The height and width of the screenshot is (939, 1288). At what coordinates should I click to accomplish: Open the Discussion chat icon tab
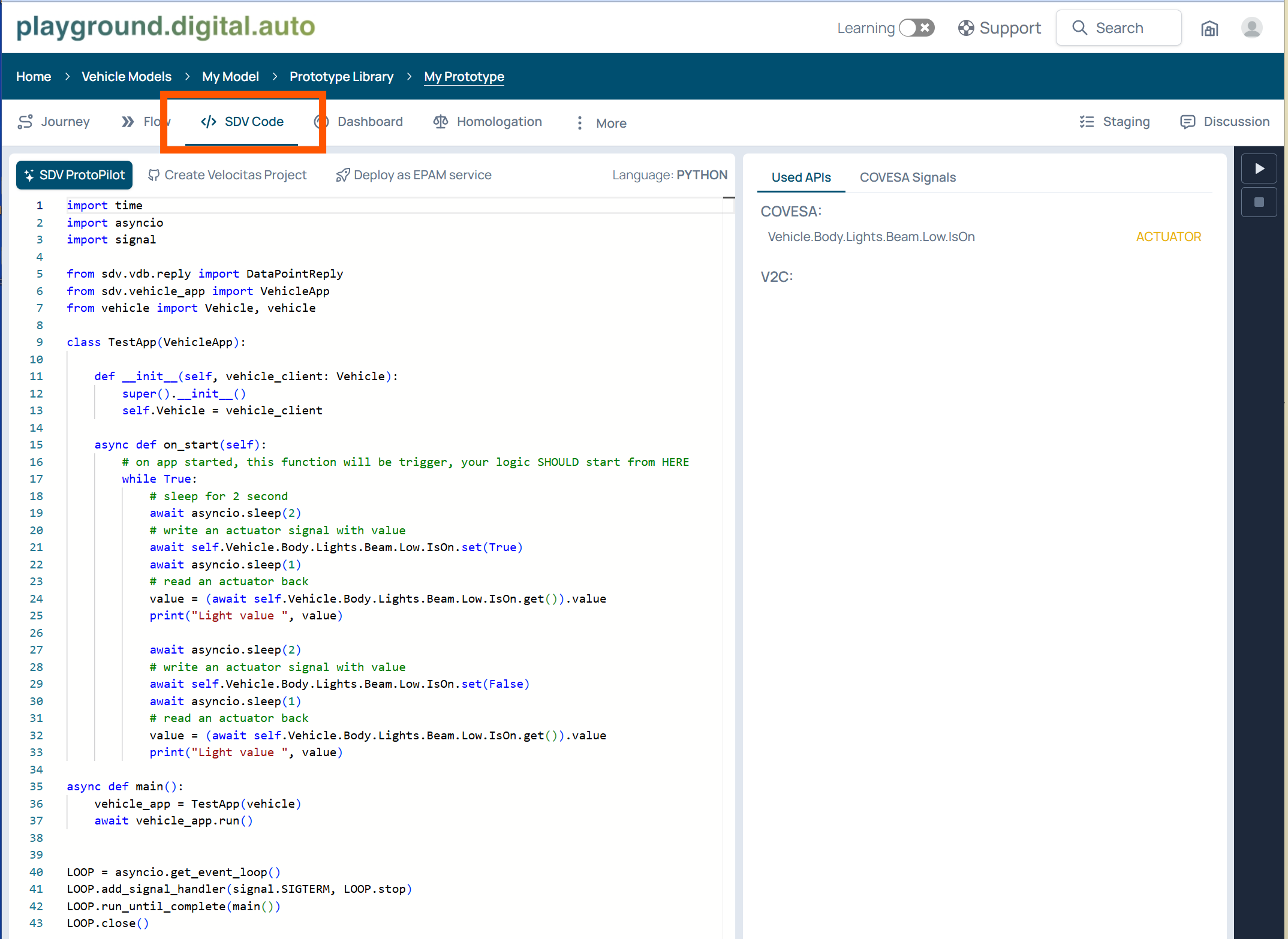(1187, 122)
